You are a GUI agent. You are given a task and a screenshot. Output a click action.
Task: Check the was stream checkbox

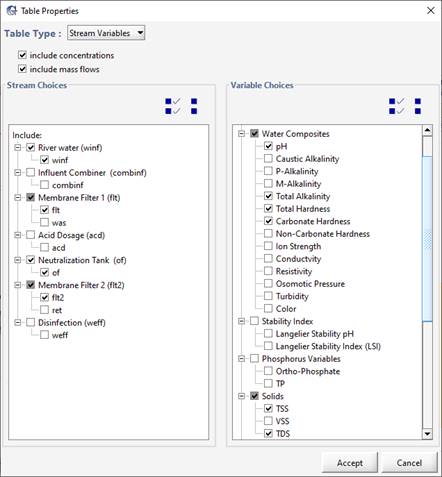click(44, 222)
